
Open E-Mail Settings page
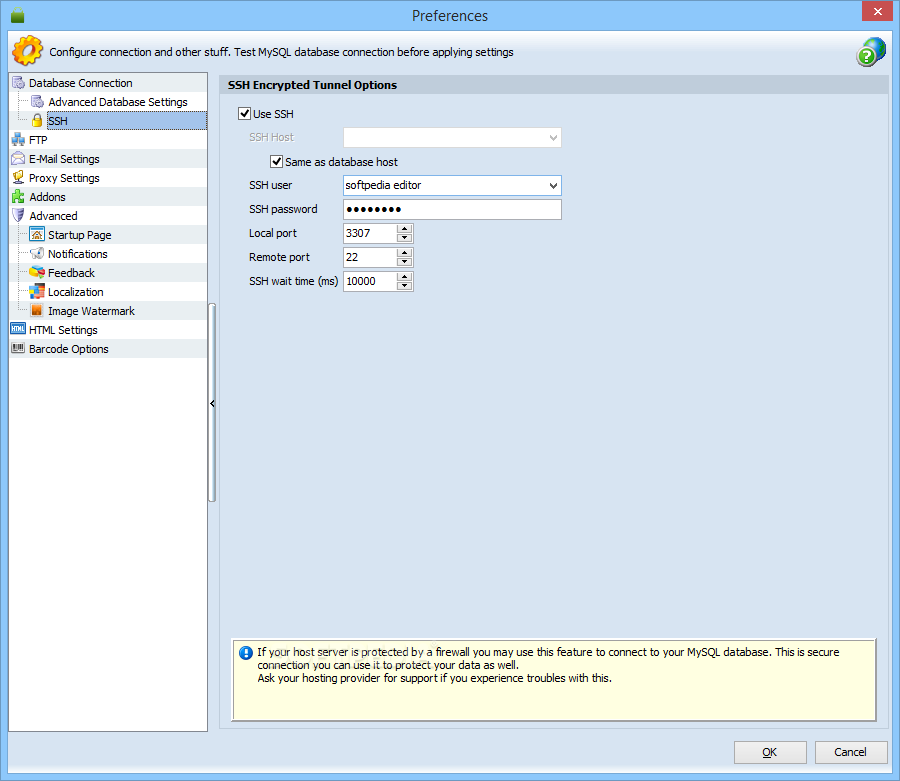(64, 158)
